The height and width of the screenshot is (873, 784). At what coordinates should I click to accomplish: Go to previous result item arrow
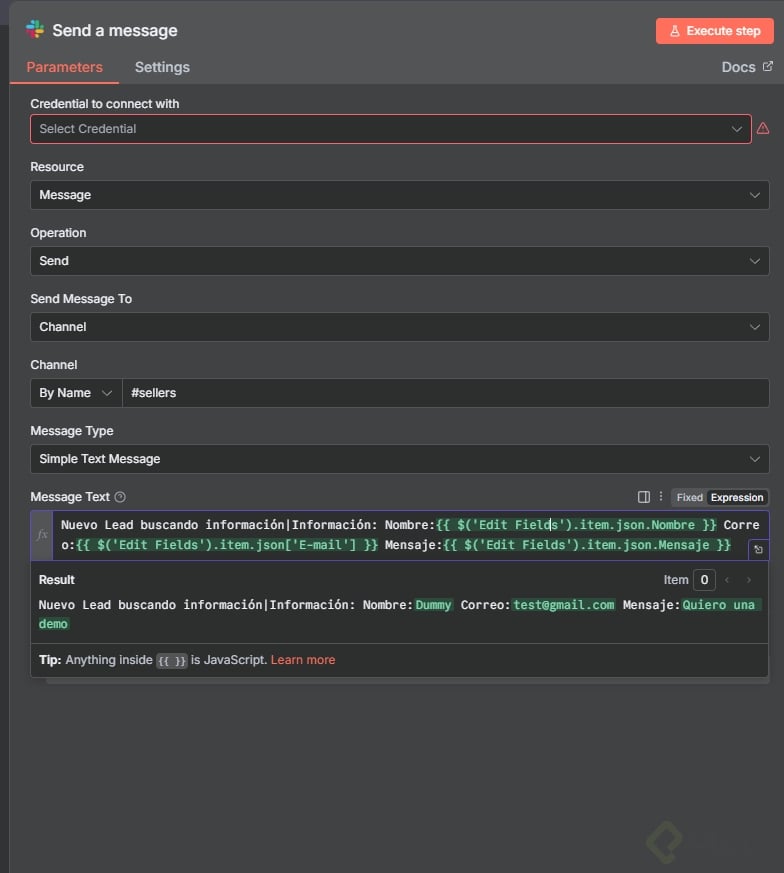click(728, 580)
